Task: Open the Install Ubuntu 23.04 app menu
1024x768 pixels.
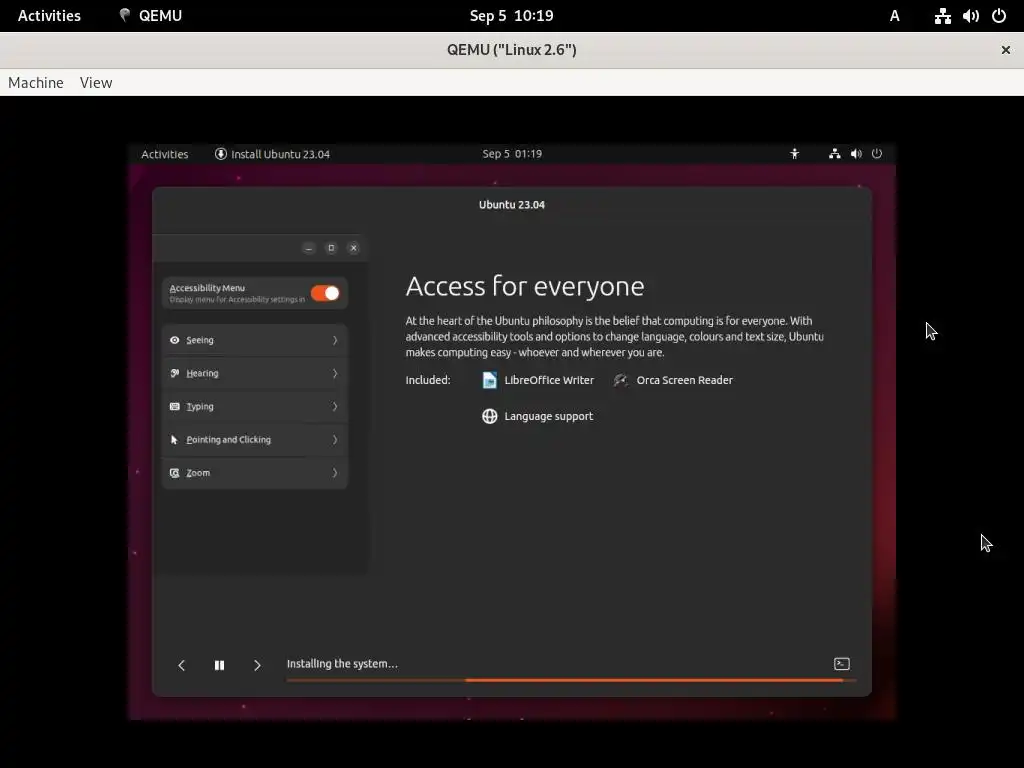Action: [272, 154]
